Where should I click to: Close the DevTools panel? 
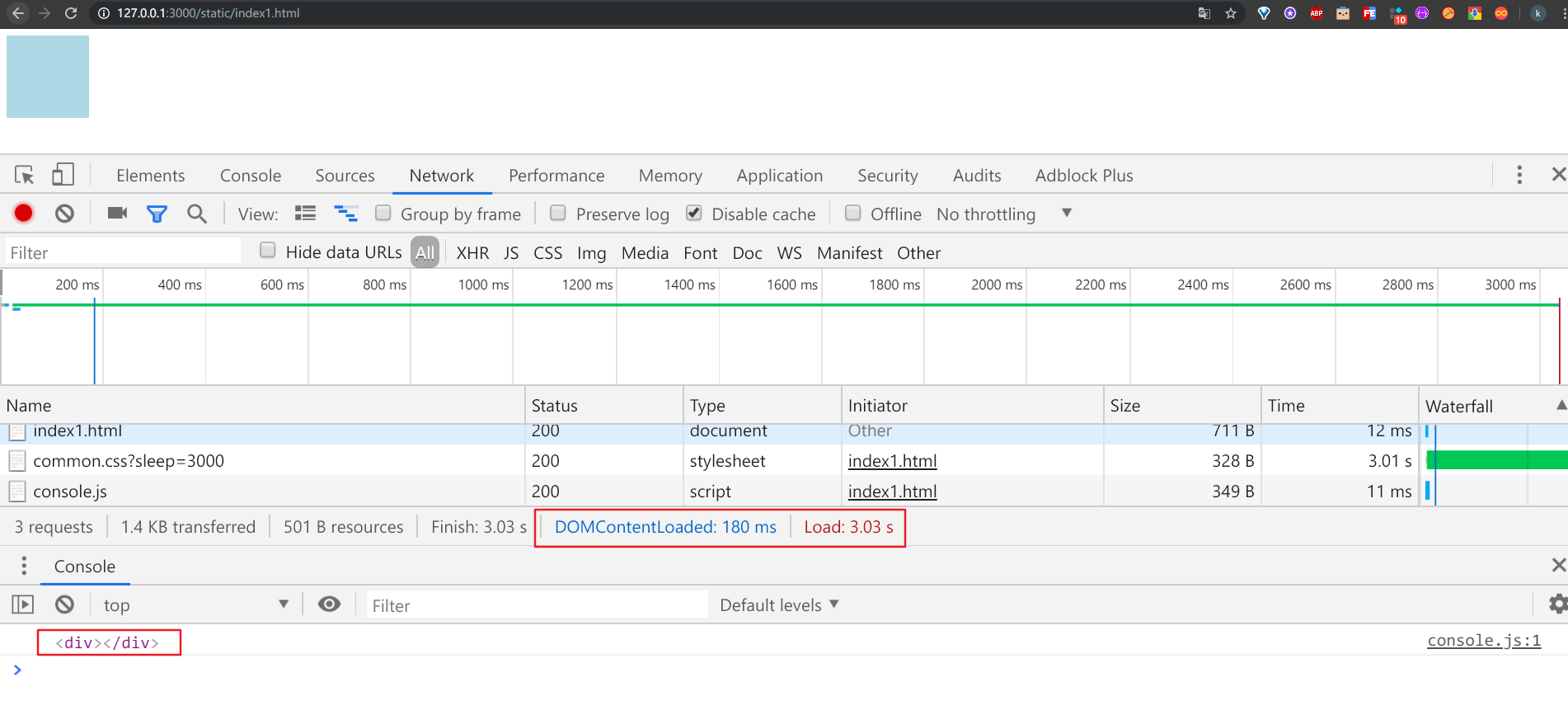[x=1558, y=174]
